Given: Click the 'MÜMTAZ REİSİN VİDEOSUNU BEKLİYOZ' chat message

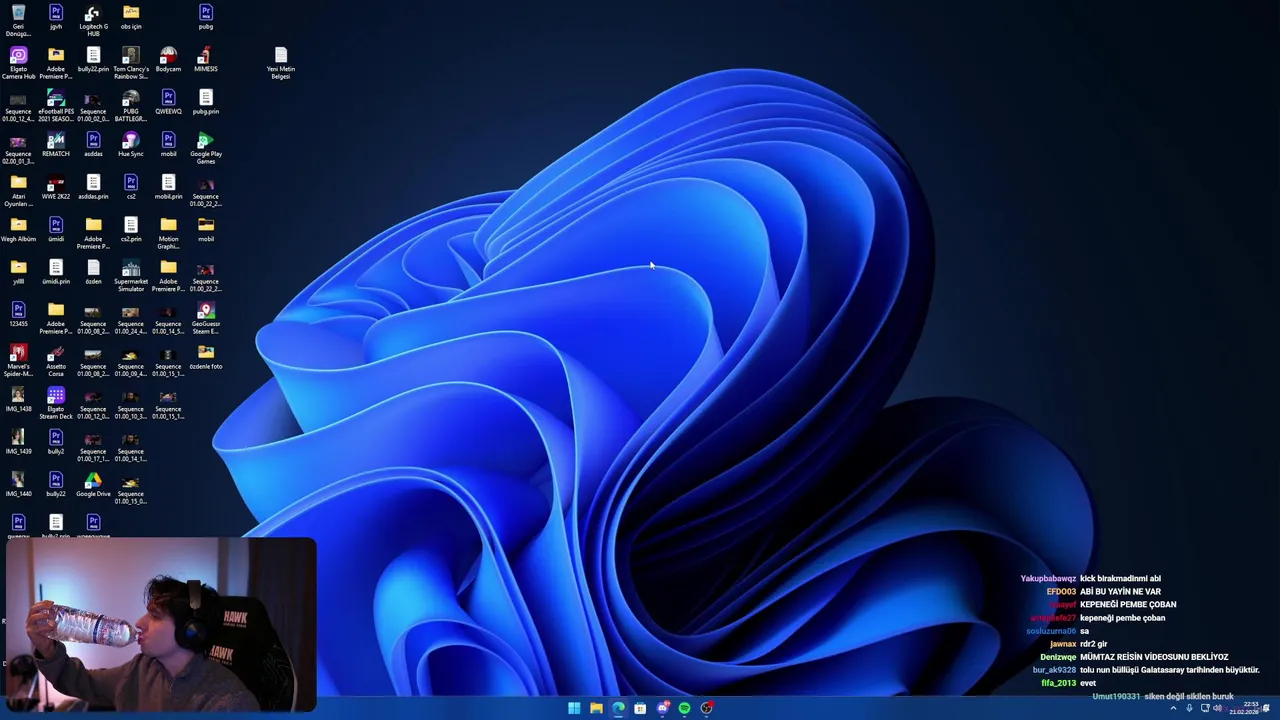Looking at the screenshot, I should pos(1154,657).
